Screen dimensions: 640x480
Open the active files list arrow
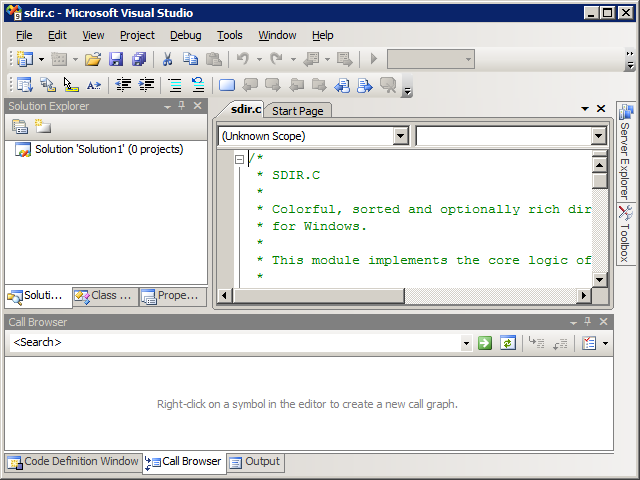[585, 109]
